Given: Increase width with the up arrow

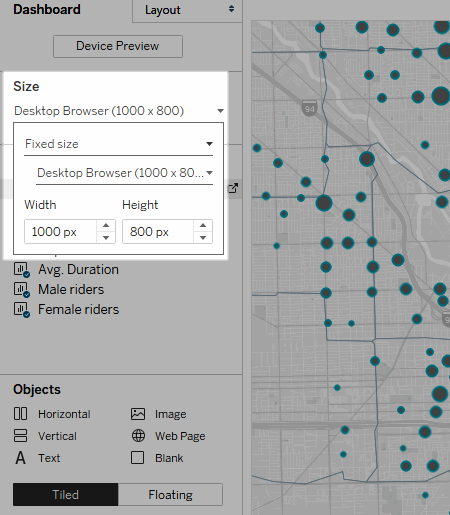Looking at the screenshot, I should [106, 225].
